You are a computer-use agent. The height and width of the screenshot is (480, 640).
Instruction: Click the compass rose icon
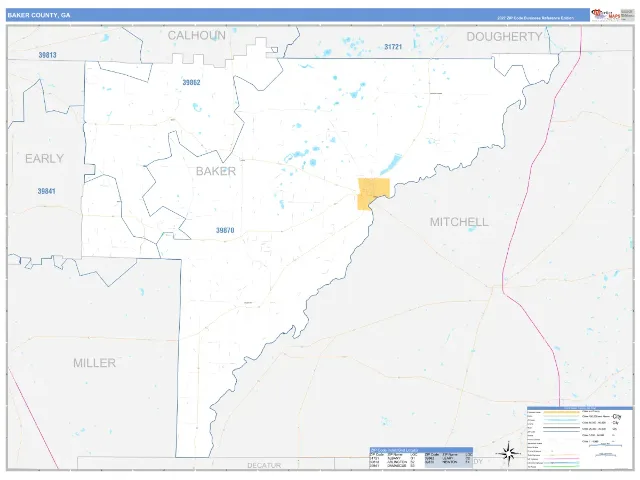coord(509,453)
